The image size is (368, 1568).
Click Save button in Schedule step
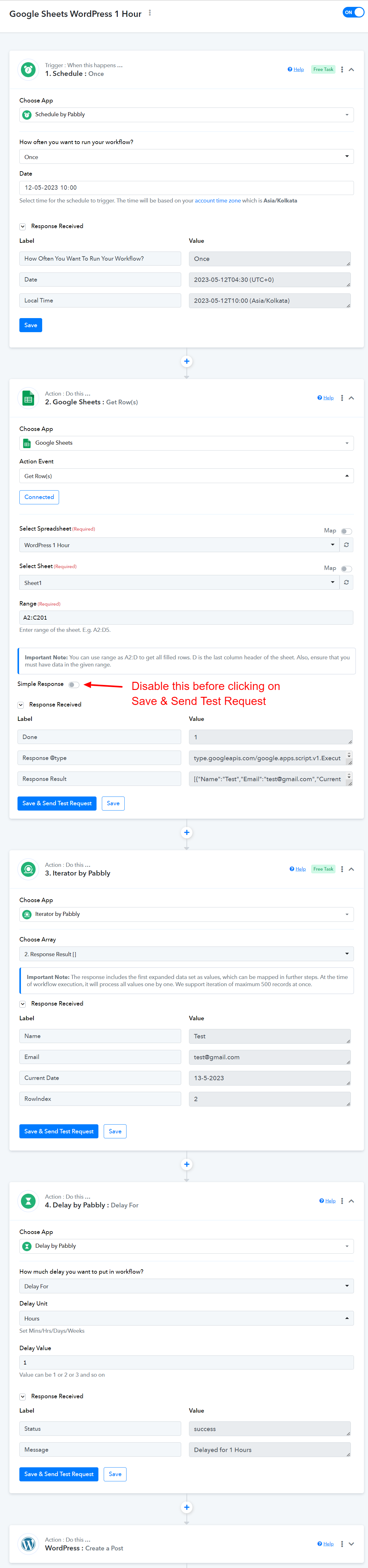point(30,325)
